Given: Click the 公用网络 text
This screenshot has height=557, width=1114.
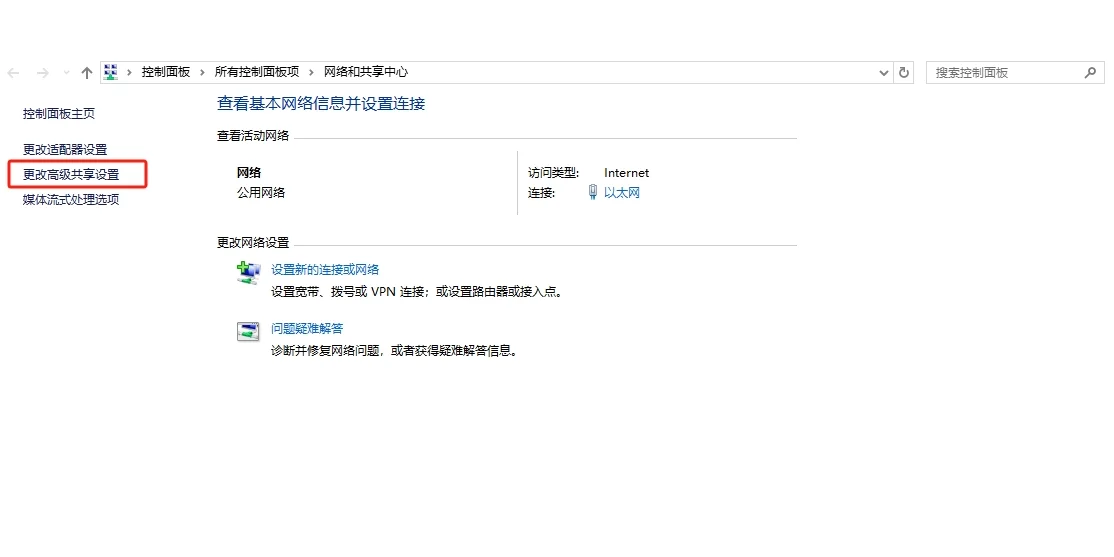Looking at the screenshot, I should (x=261, y=193).
